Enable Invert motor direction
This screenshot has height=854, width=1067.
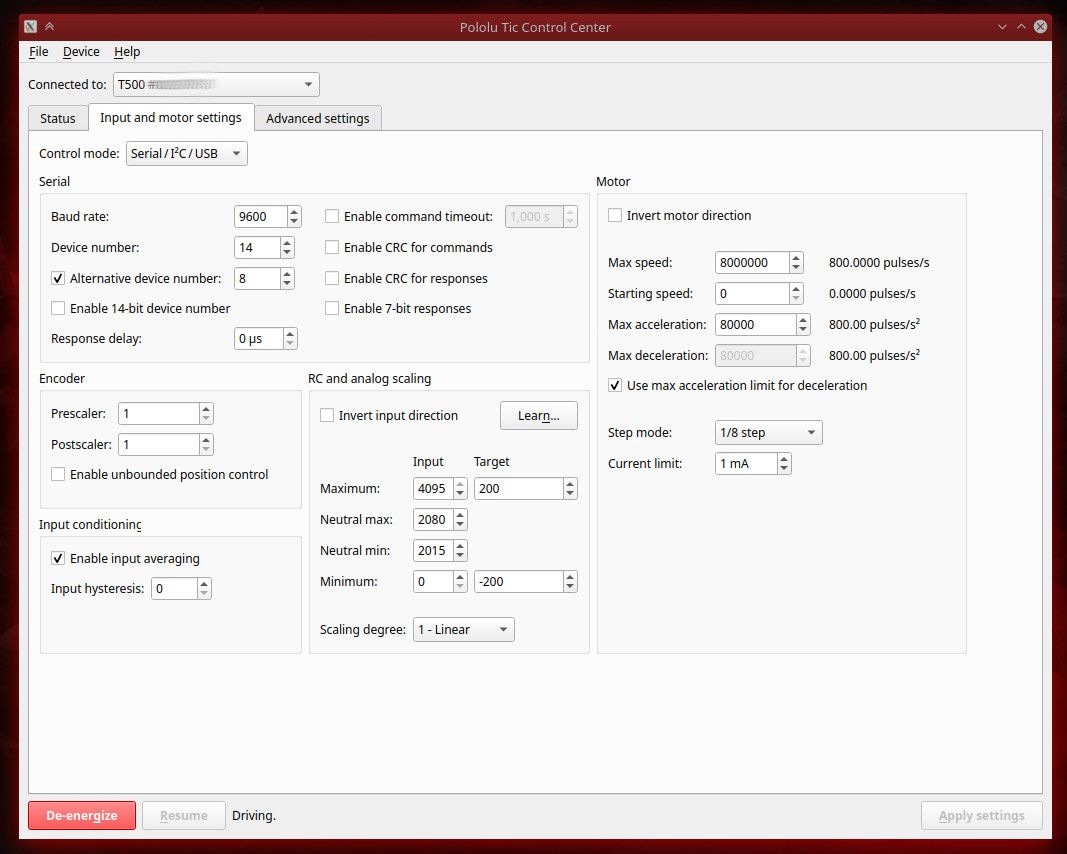click(615, 215)
